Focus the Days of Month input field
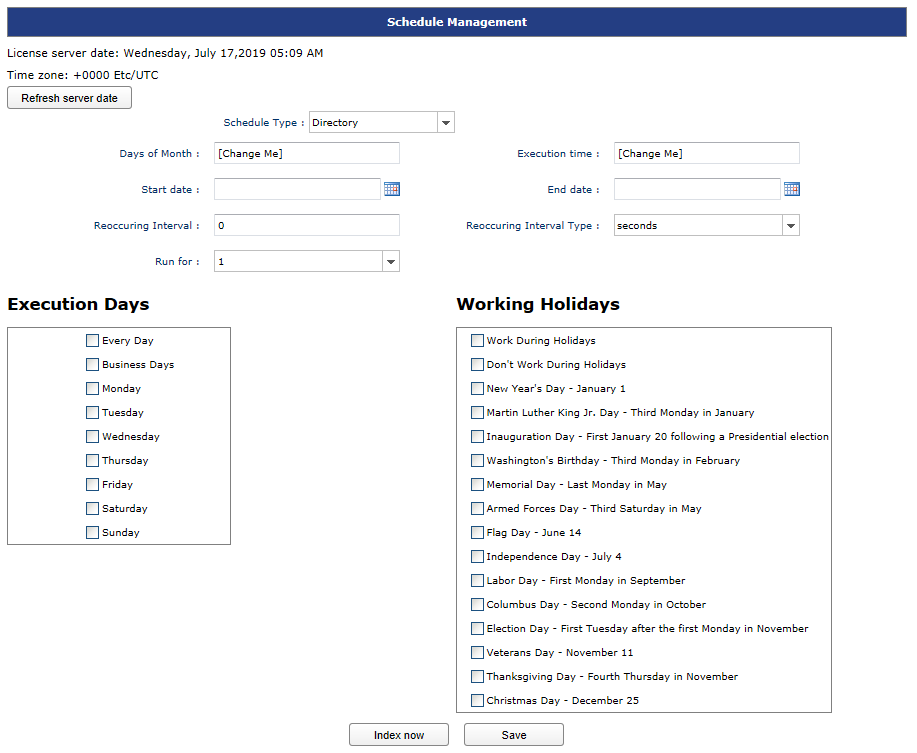This screenshot has width=917, height=753. point(307,153)
